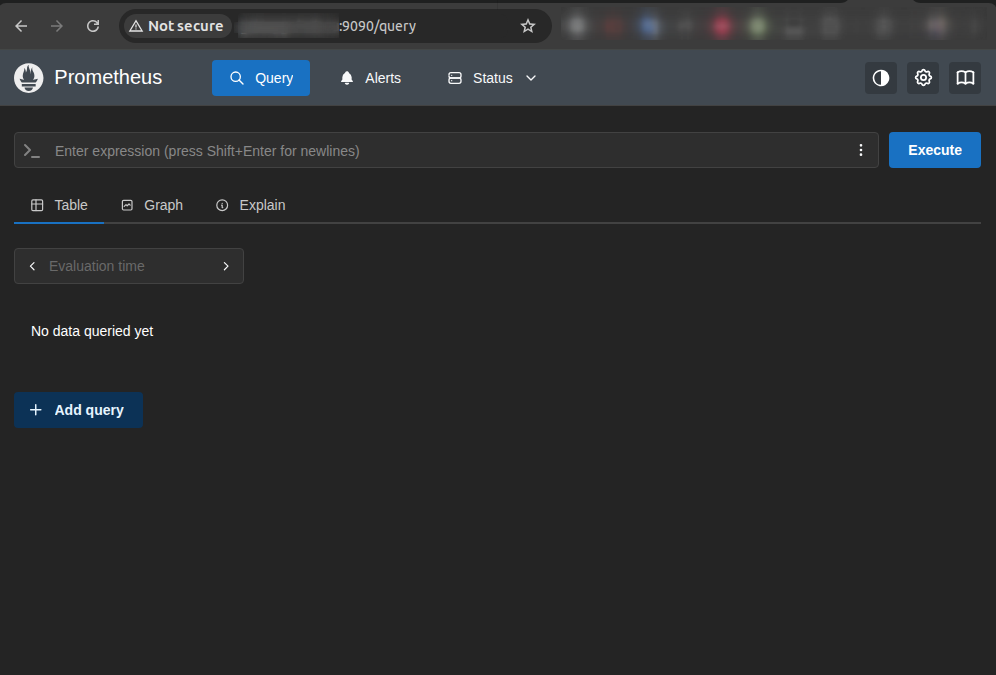Click the Prometheus flame logo
The width and height of the screenshot is (996, 675).
[x=29, y=78]
